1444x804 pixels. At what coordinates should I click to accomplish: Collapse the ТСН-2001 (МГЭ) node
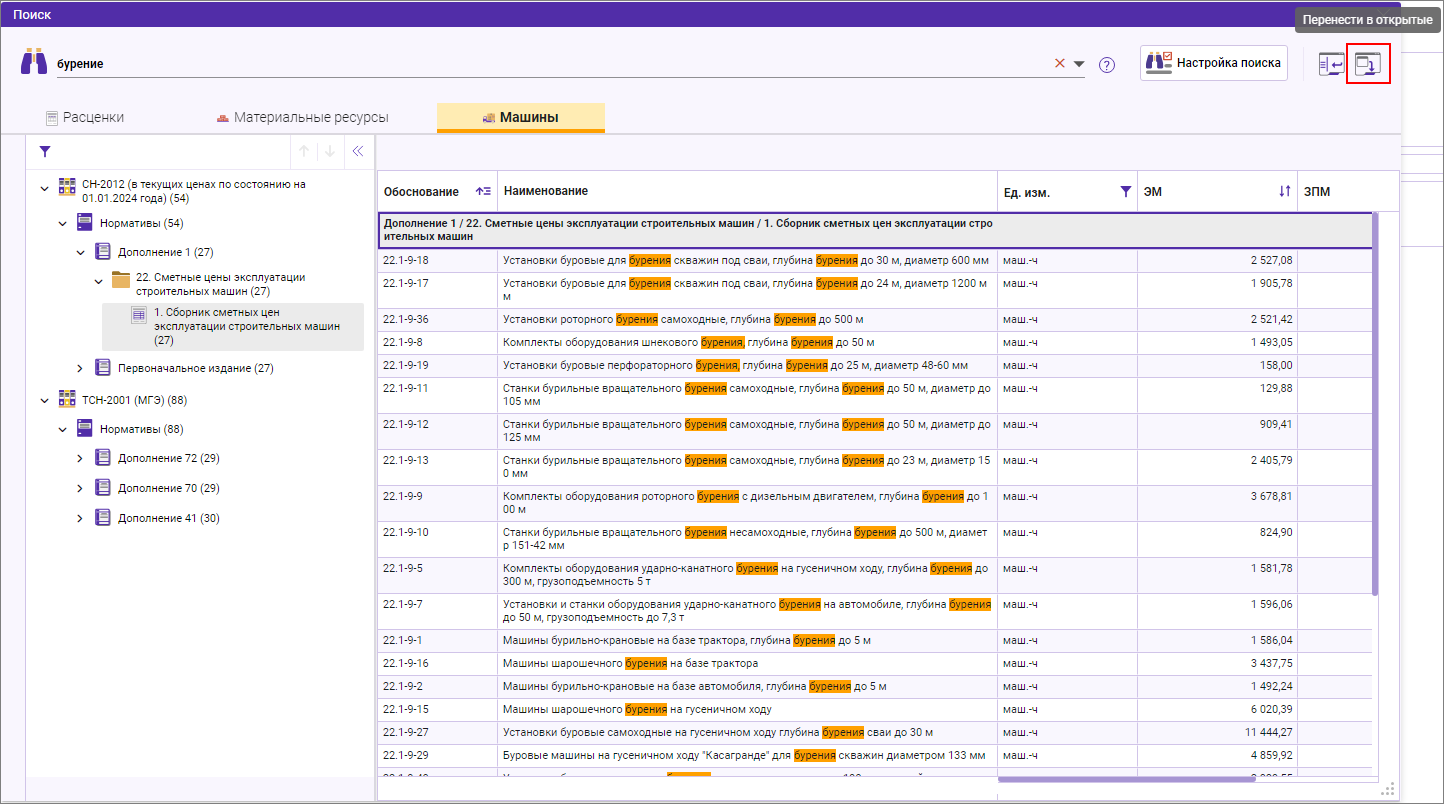point(44,400)
